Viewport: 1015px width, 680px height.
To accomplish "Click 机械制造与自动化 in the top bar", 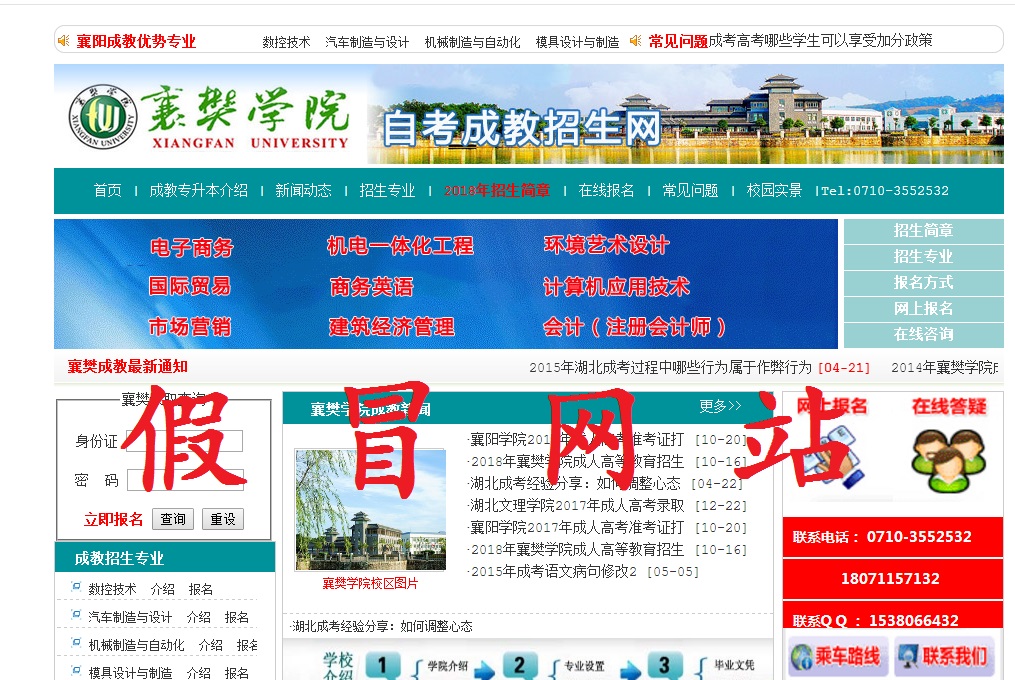I will click(x=473, y=42).
